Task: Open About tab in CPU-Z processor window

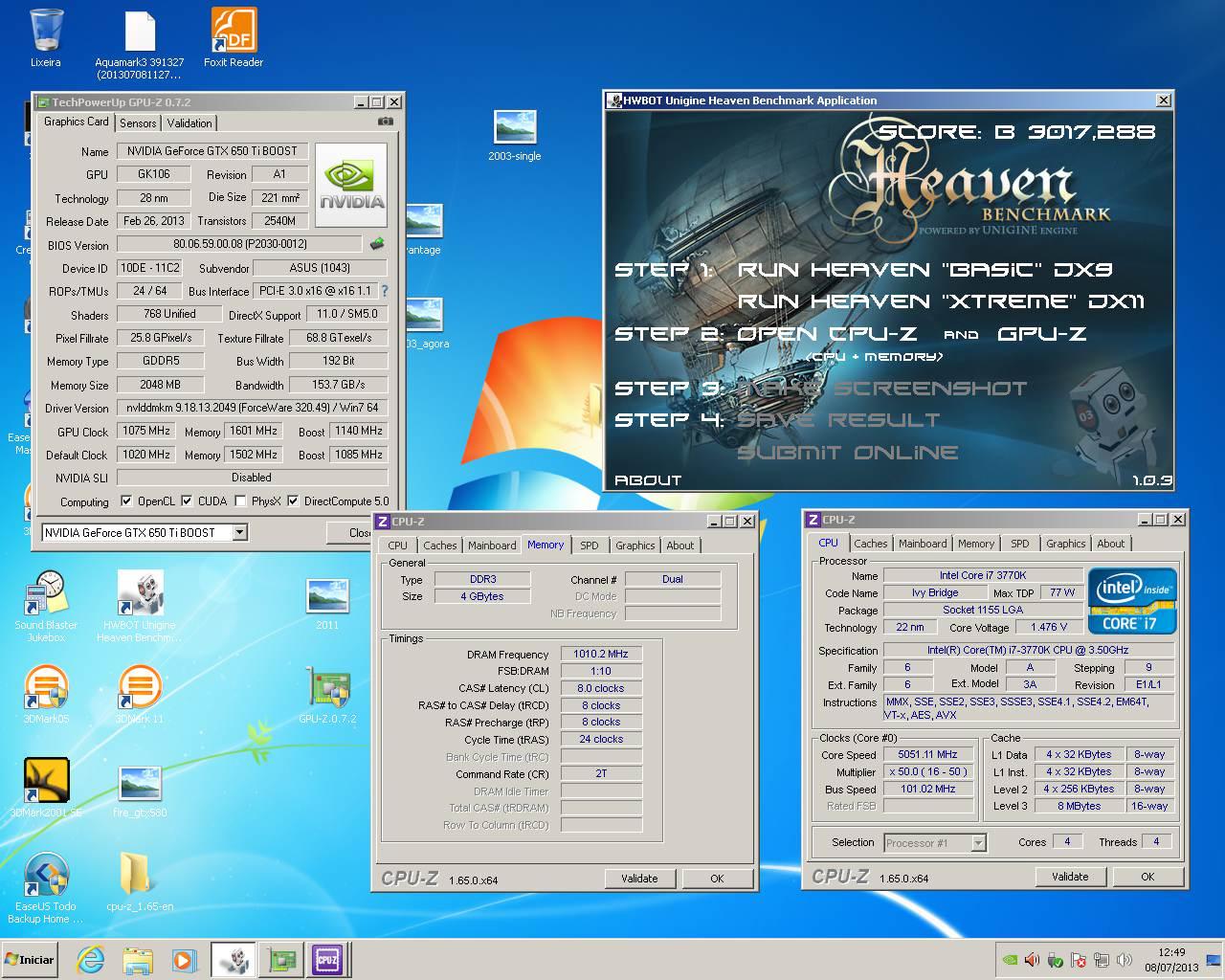Action: pyautogui.click(x=1111, y=544)
